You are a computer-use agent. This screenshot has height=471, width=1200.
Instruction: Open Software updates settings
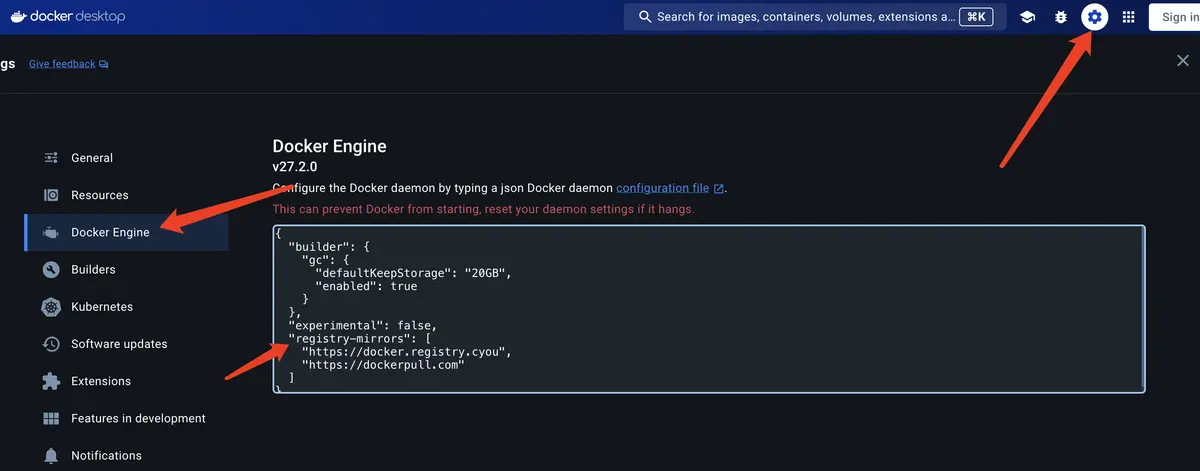click(126, 344)
